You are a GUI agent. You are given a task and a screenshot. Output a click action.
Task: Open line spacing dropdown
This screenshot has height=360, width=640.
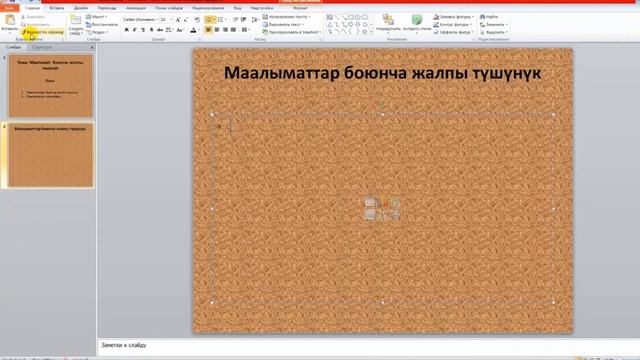(255, 20)
